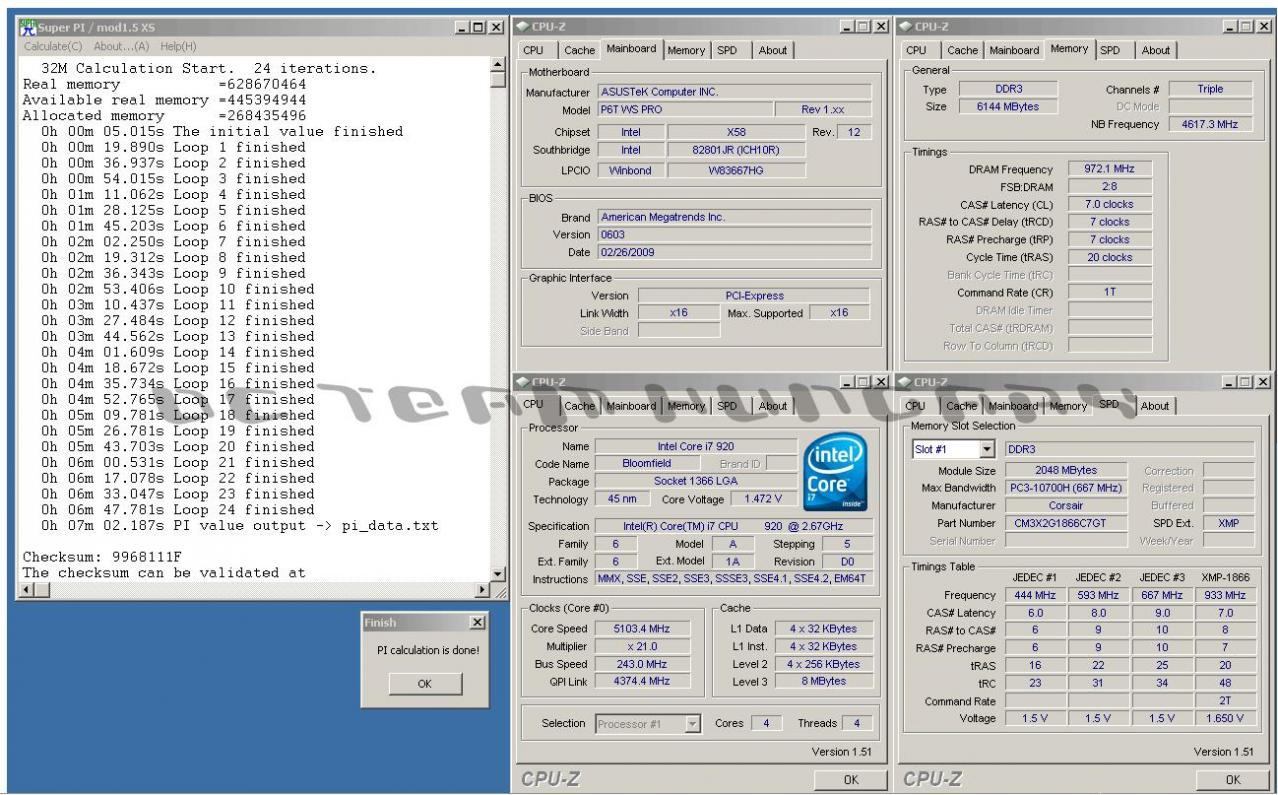Click right arrow of Super PI horizontal scrollbar
Viewport: 1278px width, 795px height.
tap(484, 590)
